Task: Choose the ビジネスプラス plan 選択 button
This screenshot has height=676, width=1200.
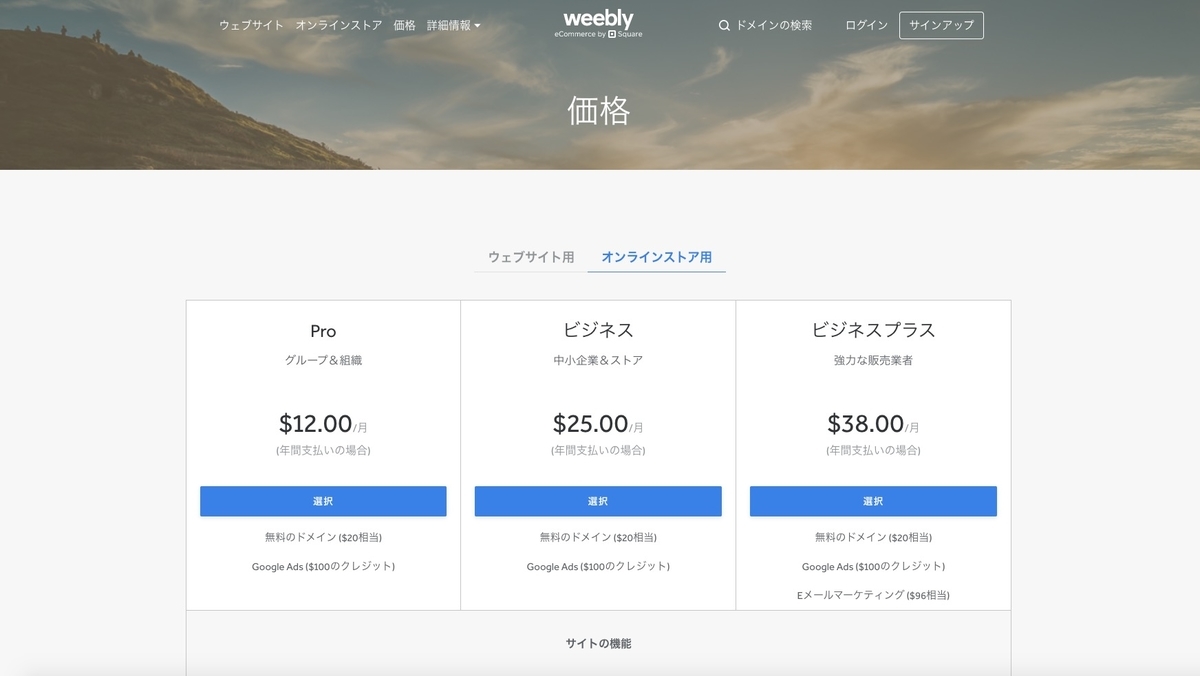Action: tap(873, 501)
